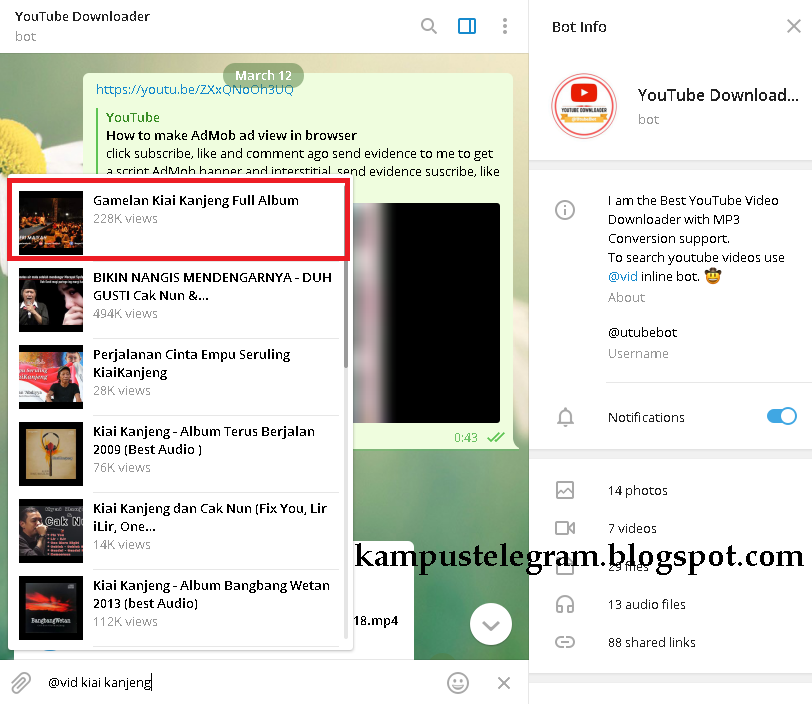Open the 13 audio files entry

[x=646, y=605]
